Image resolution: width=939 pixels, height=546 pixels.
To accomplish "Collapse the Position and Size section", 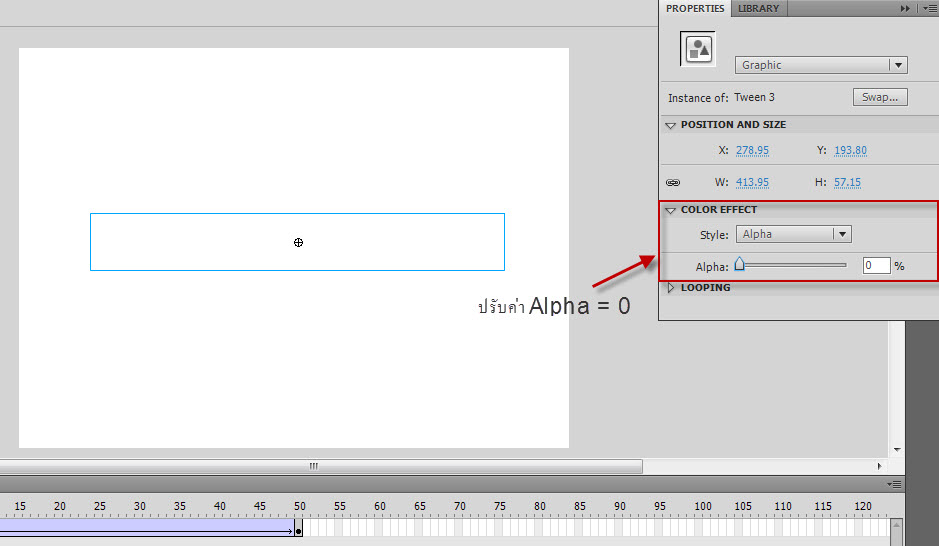I will click(671, 126).
